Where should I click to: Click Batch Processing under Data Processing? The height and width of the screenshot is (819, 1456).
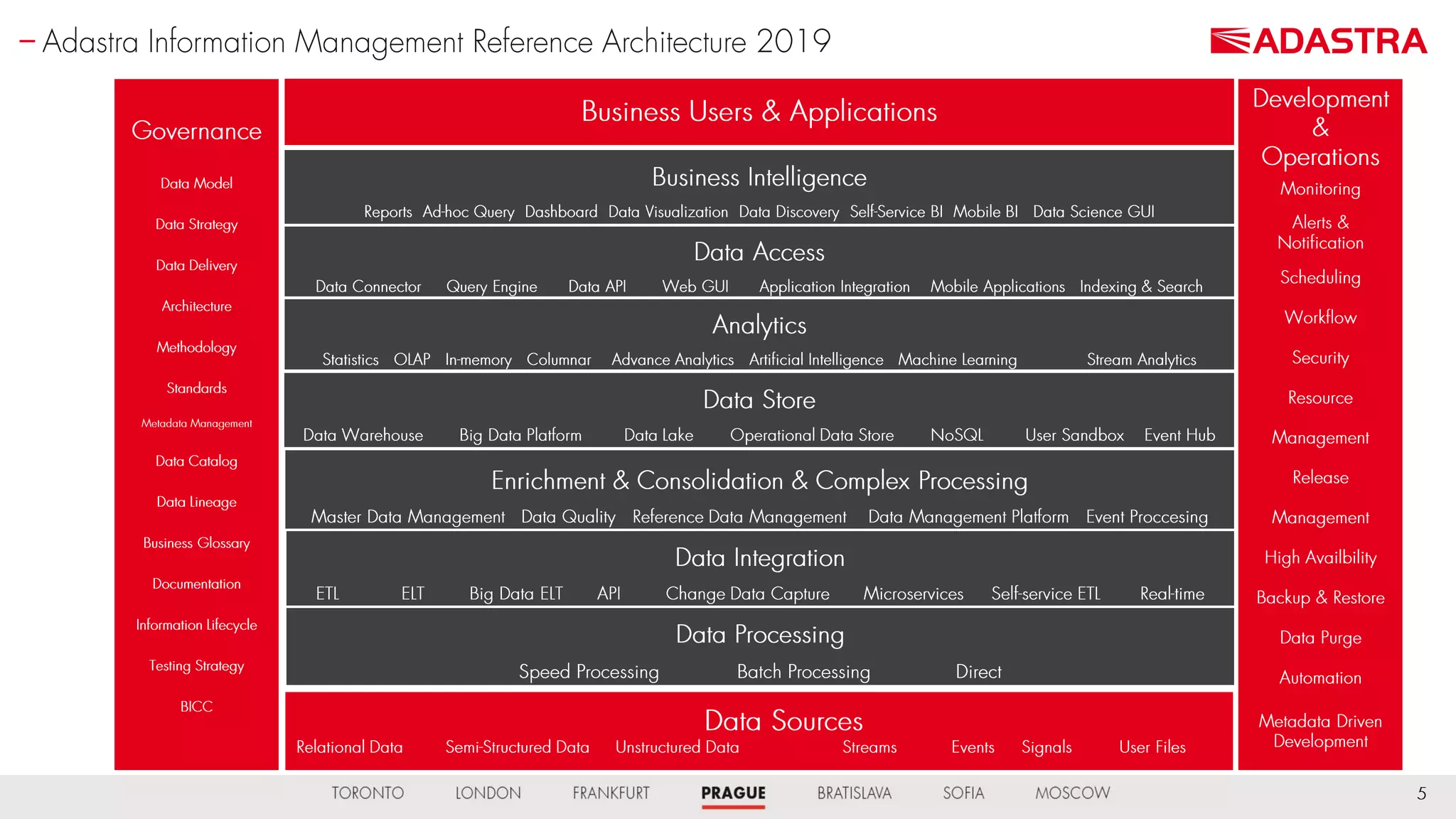[x=803, y=672]
